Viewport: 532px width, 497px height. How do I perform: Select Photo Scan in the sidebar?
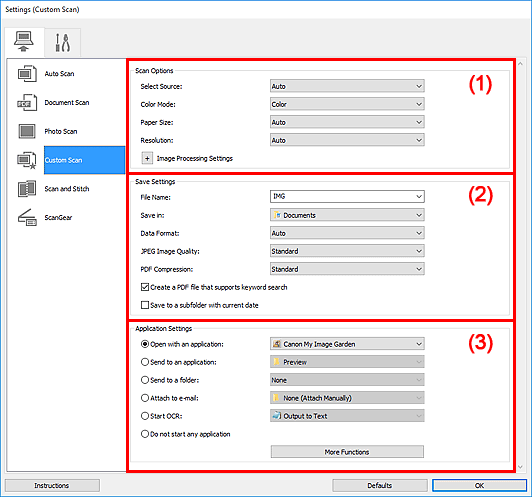tap(61, 131)
